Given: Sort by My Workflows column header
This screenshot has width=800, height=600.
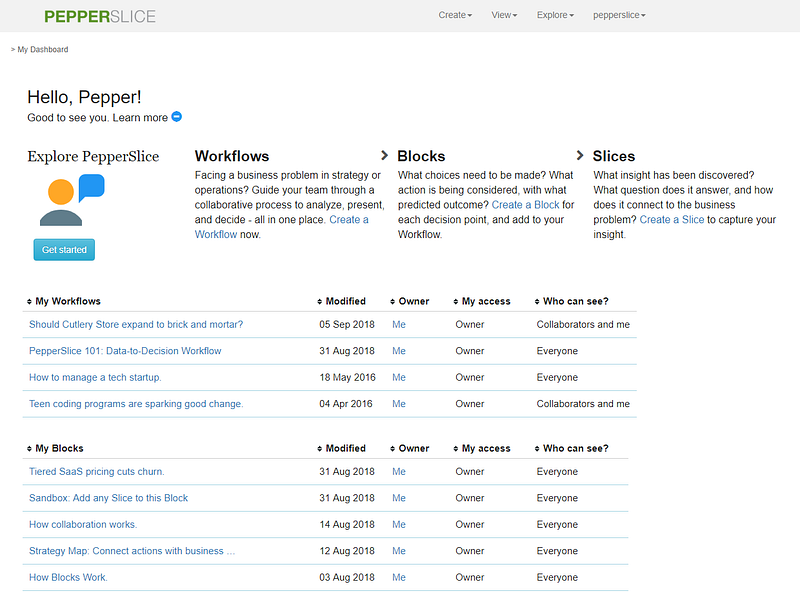Looking at the screenshot, I should (x=64, y=301).
